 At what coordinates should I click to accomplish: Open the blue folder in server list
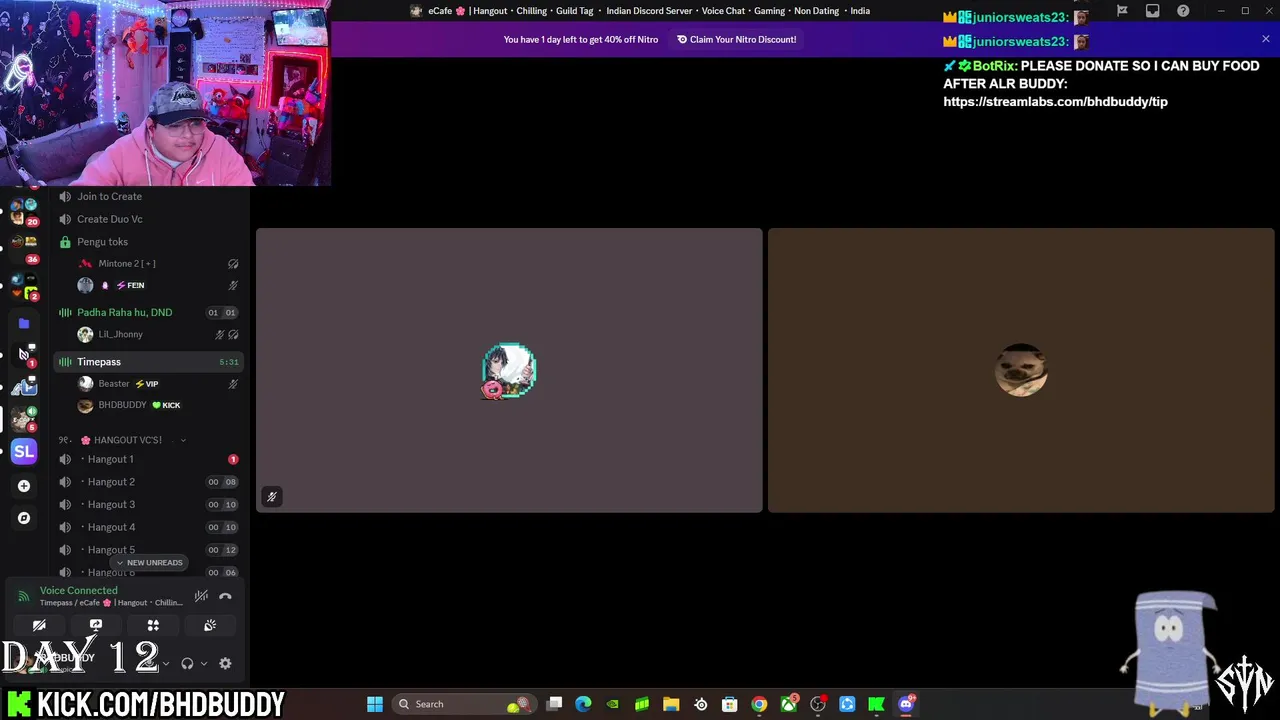tap(24, 323)
